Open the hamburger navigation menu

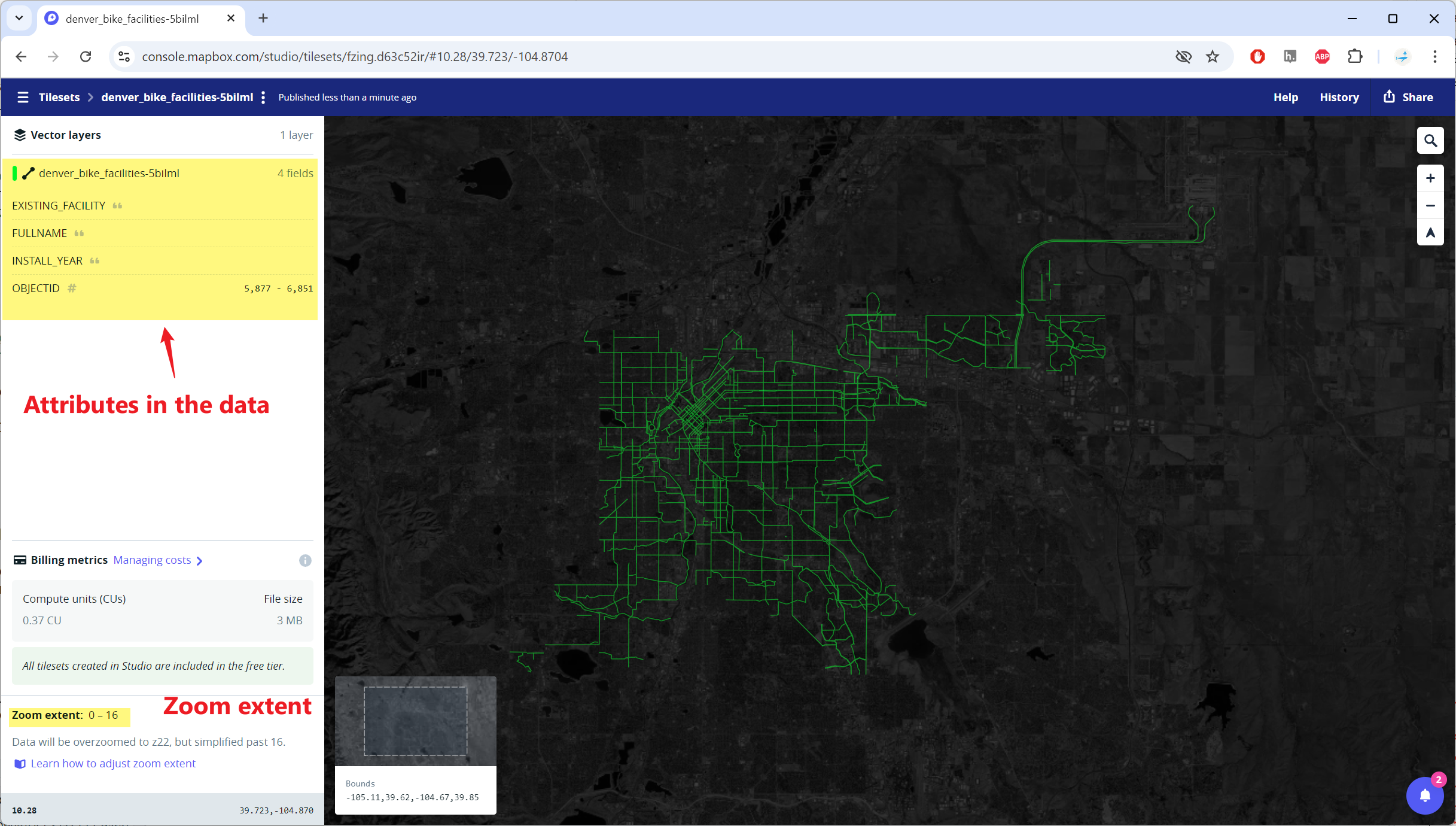coord(23,97)
